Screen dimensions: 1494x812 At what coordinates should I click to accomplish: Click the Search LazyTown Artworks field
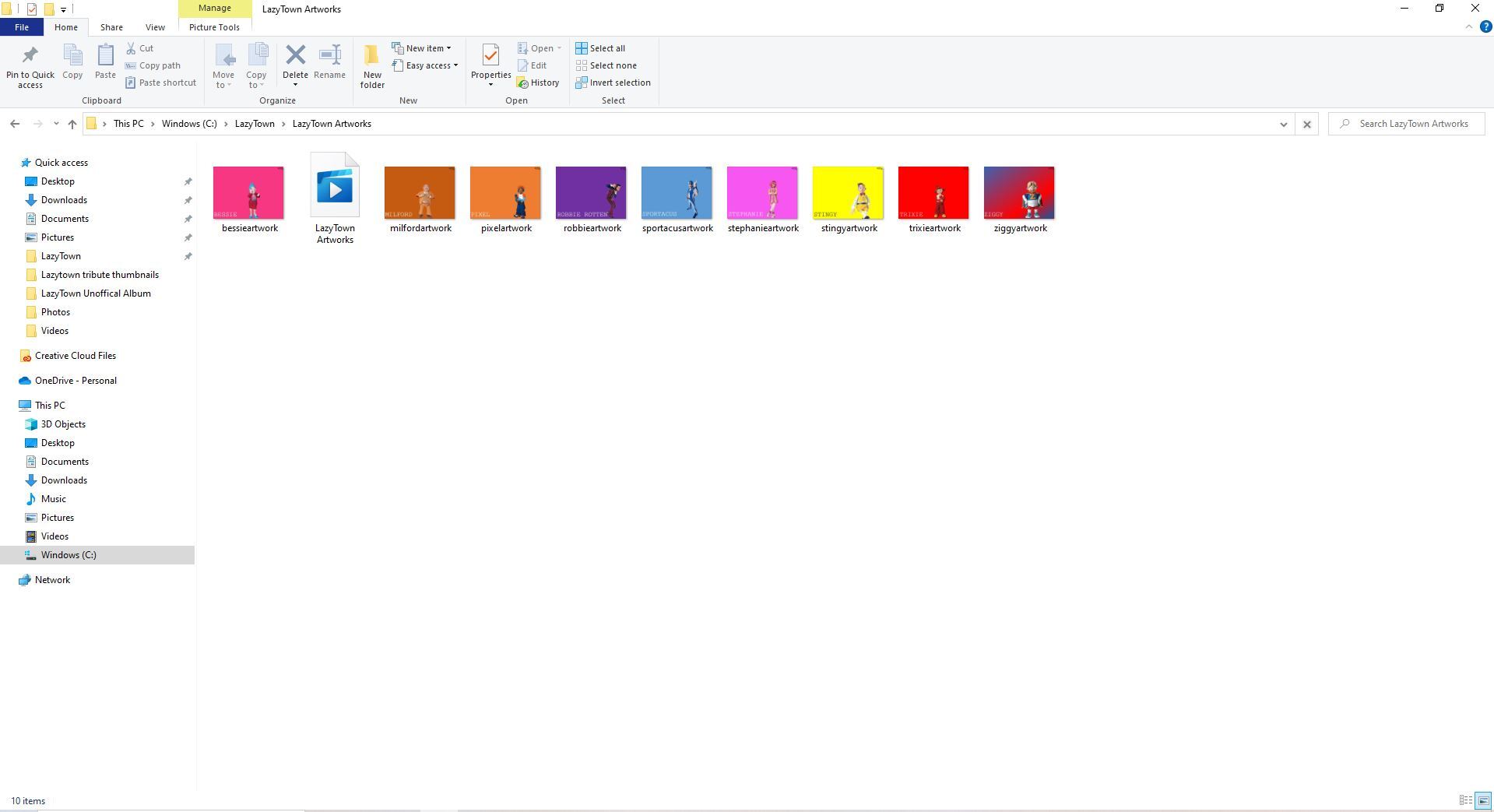point(1412,124)
